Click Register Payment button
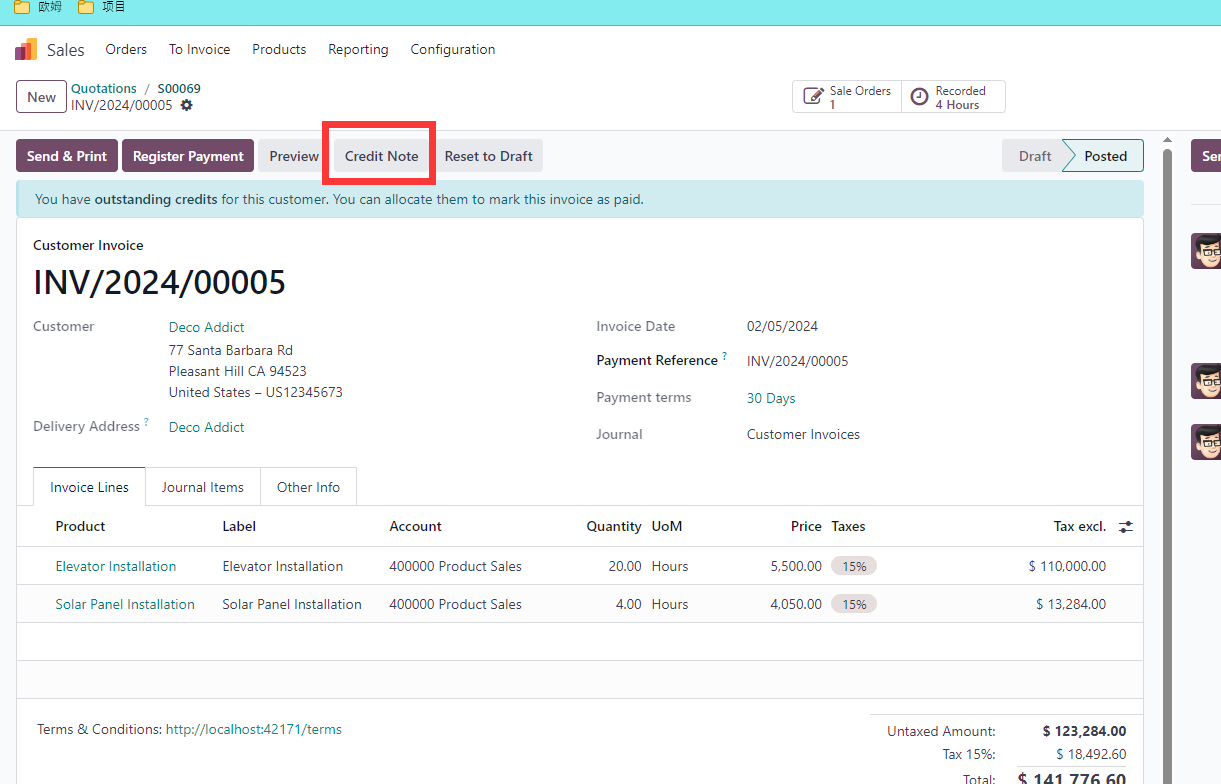Image resolution: width=1221 pixels, height=784 pixels. pyautogui.click(x=188, y=156)
